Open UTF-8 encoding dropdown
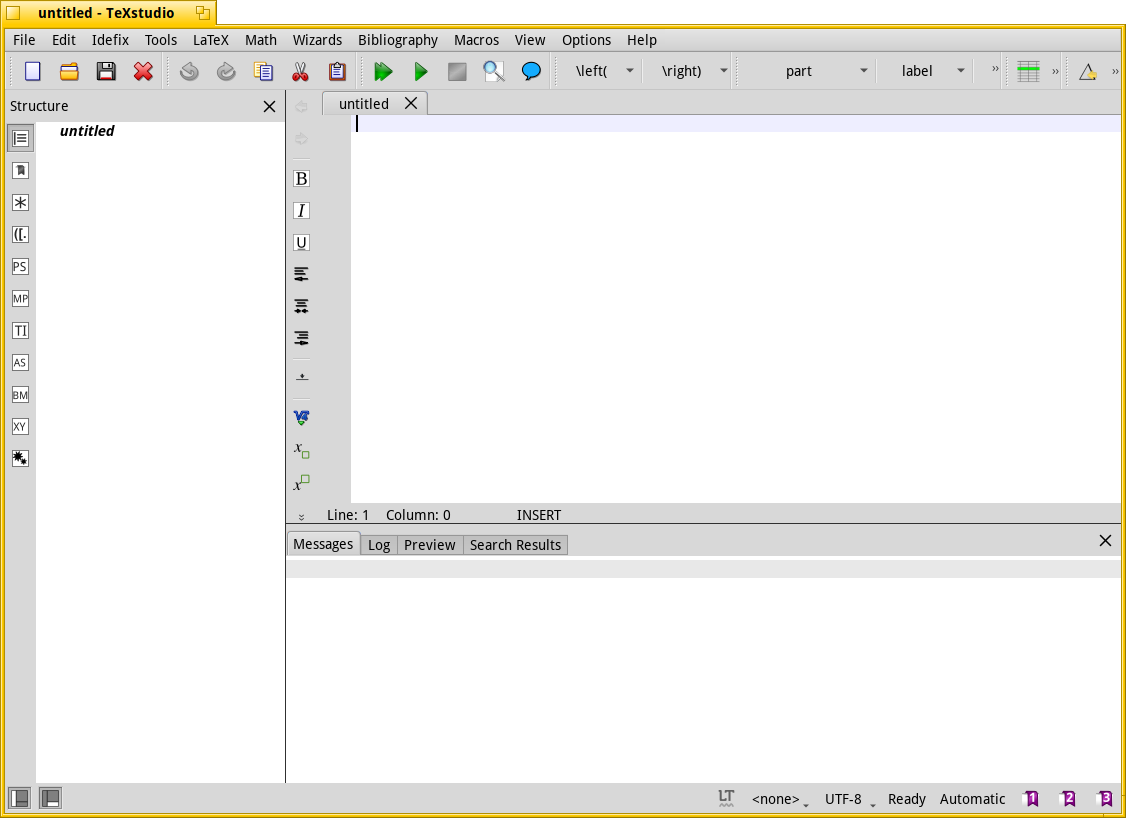 coord(850,799)
